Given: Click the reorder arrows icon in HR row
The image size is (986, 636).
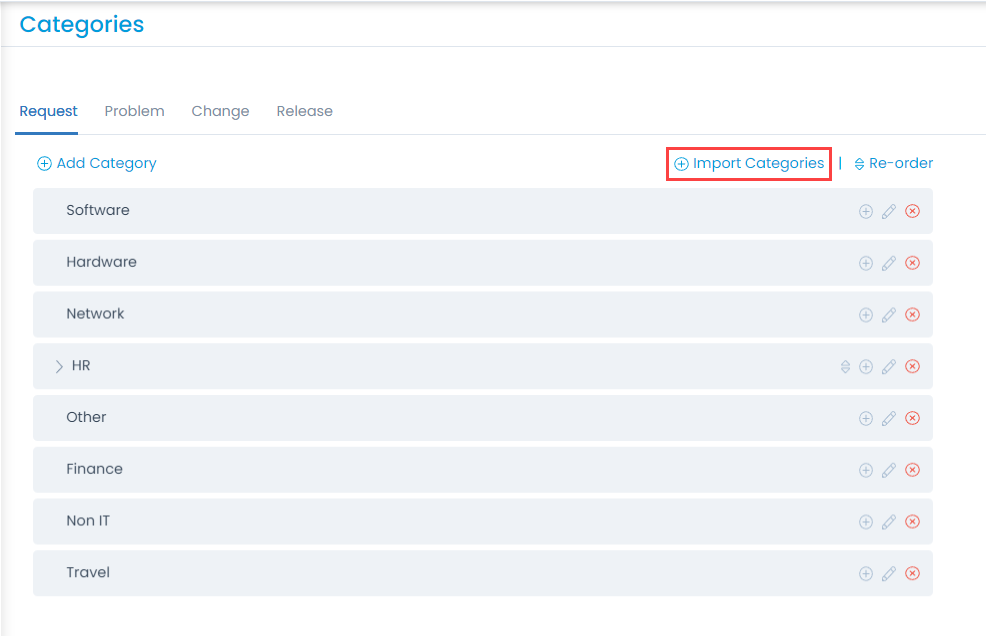Looking at the screenshot, I should pos(845,367).
